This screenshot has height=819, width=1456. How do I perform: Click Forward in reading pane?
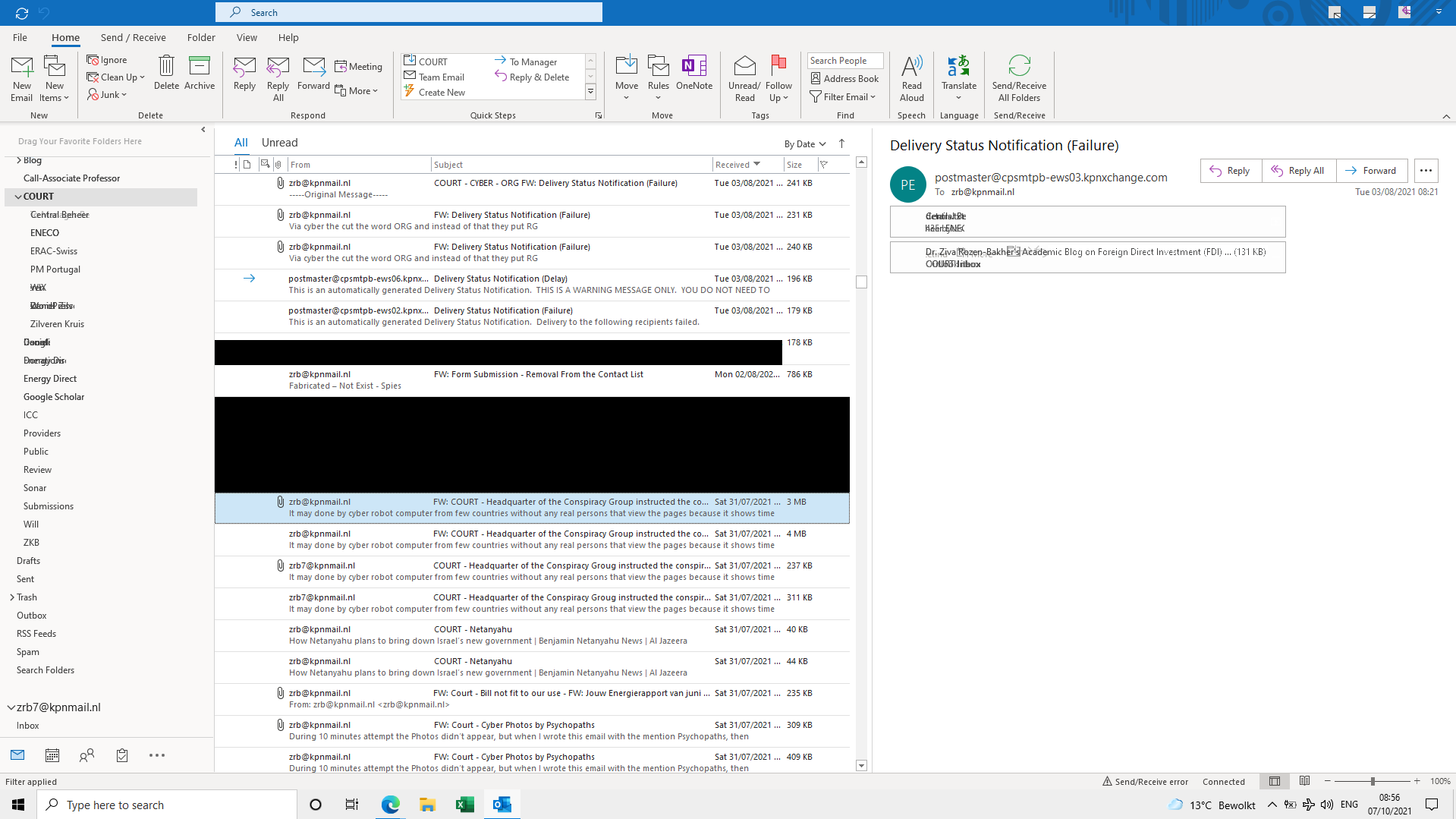[x=1371, y=171]
